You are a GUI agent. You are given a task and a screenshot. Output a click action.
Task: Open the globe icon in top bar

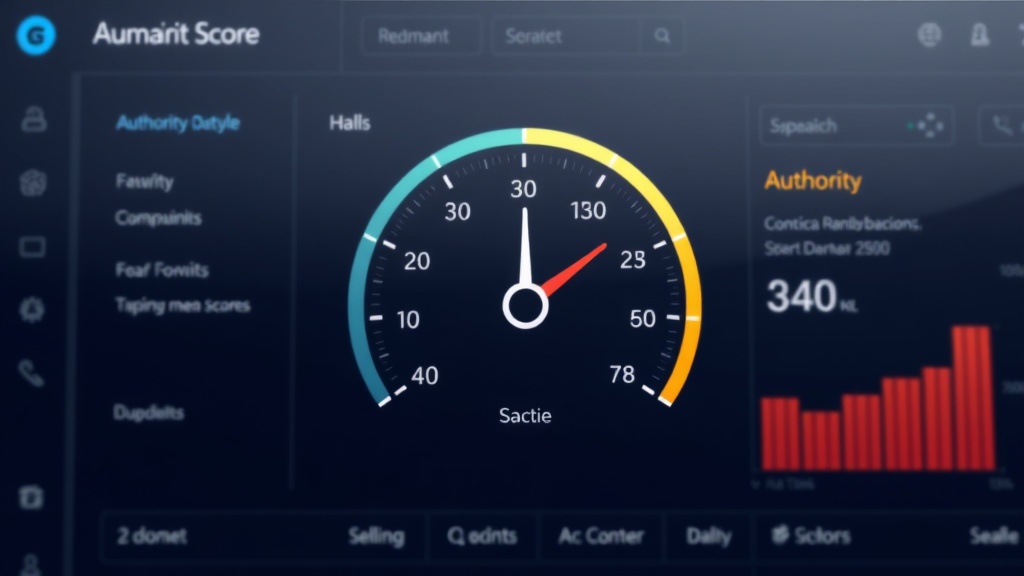(929, 35)
